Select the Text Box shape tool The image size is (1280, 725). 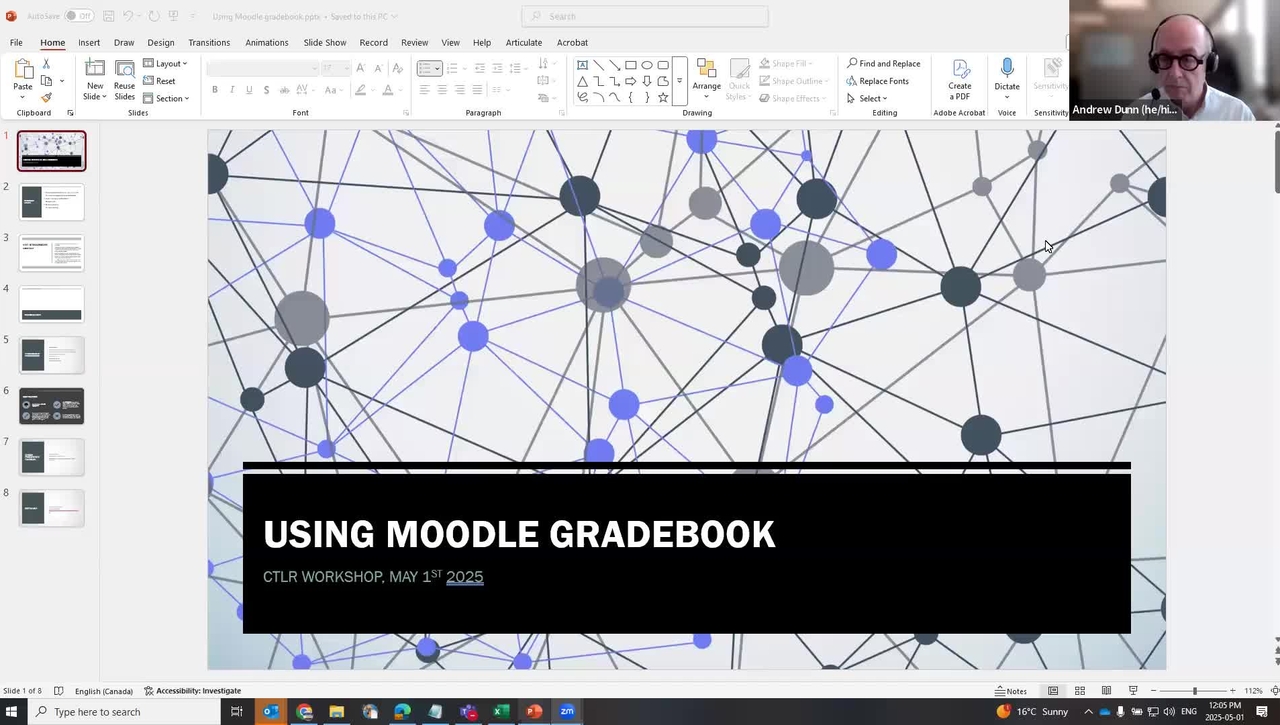582,65
